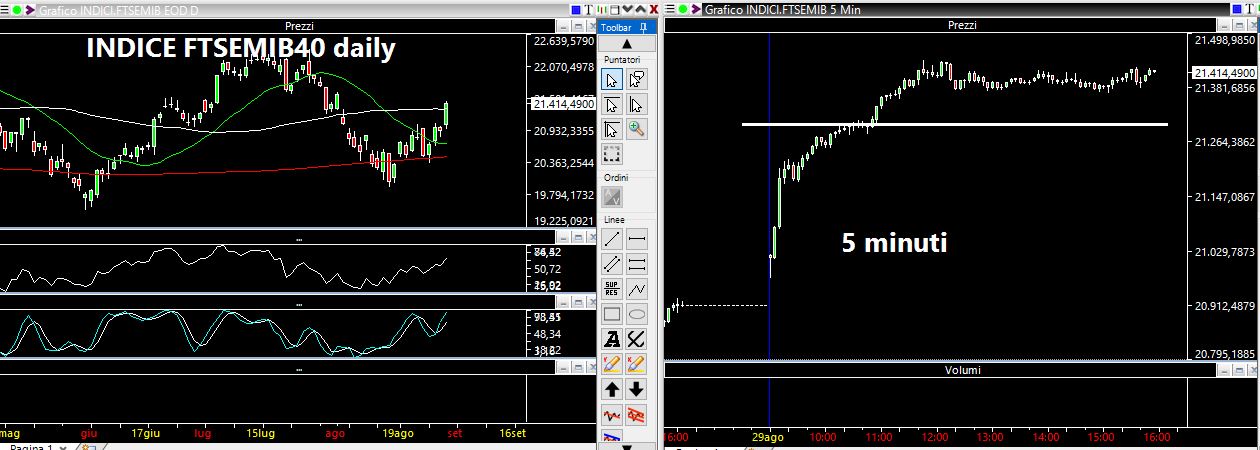Viewport: 1260px width, 450px height.
Task: Click the 12:00 time label
Action: point(935,437)
